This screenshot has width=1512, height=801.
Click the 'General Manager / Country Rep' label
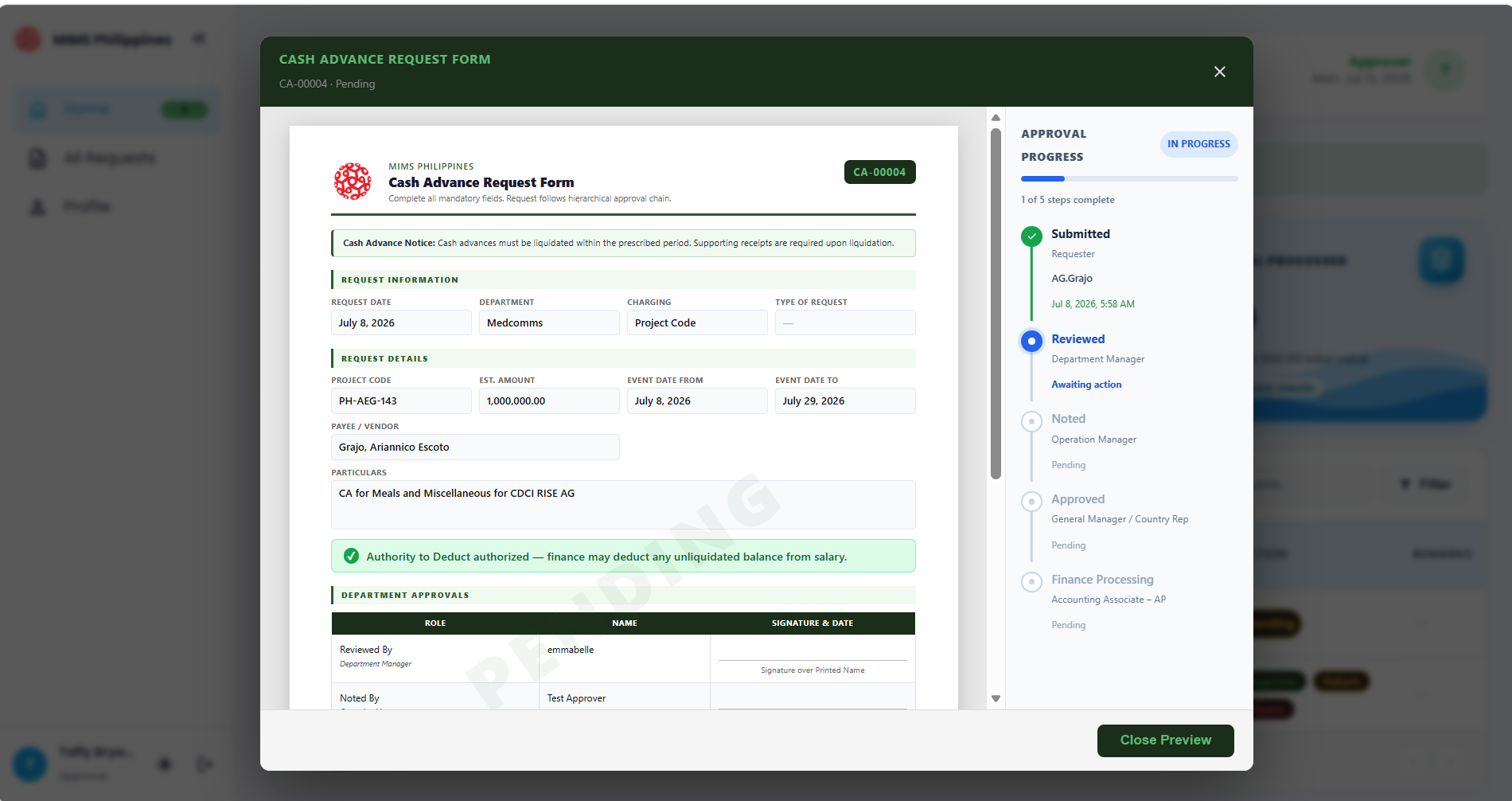coord(1120,519)
